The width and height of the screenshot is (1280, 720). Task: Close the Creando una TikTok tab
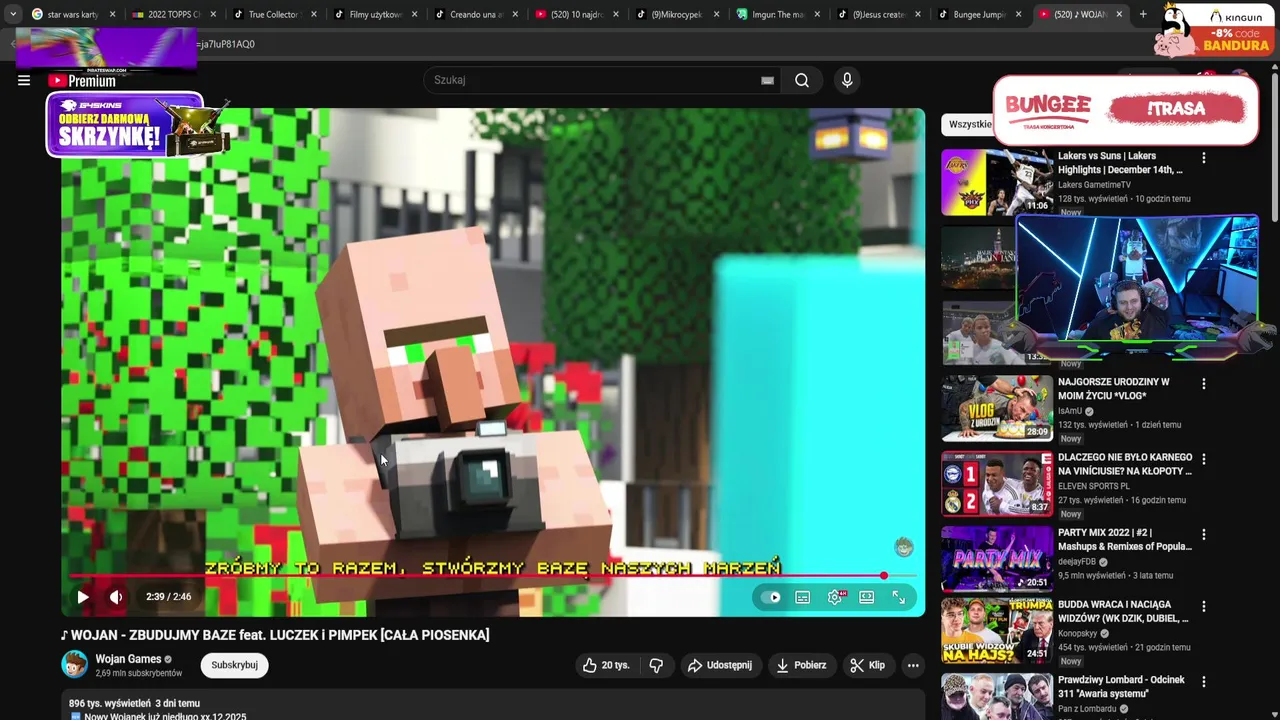[x=515, y=15]
